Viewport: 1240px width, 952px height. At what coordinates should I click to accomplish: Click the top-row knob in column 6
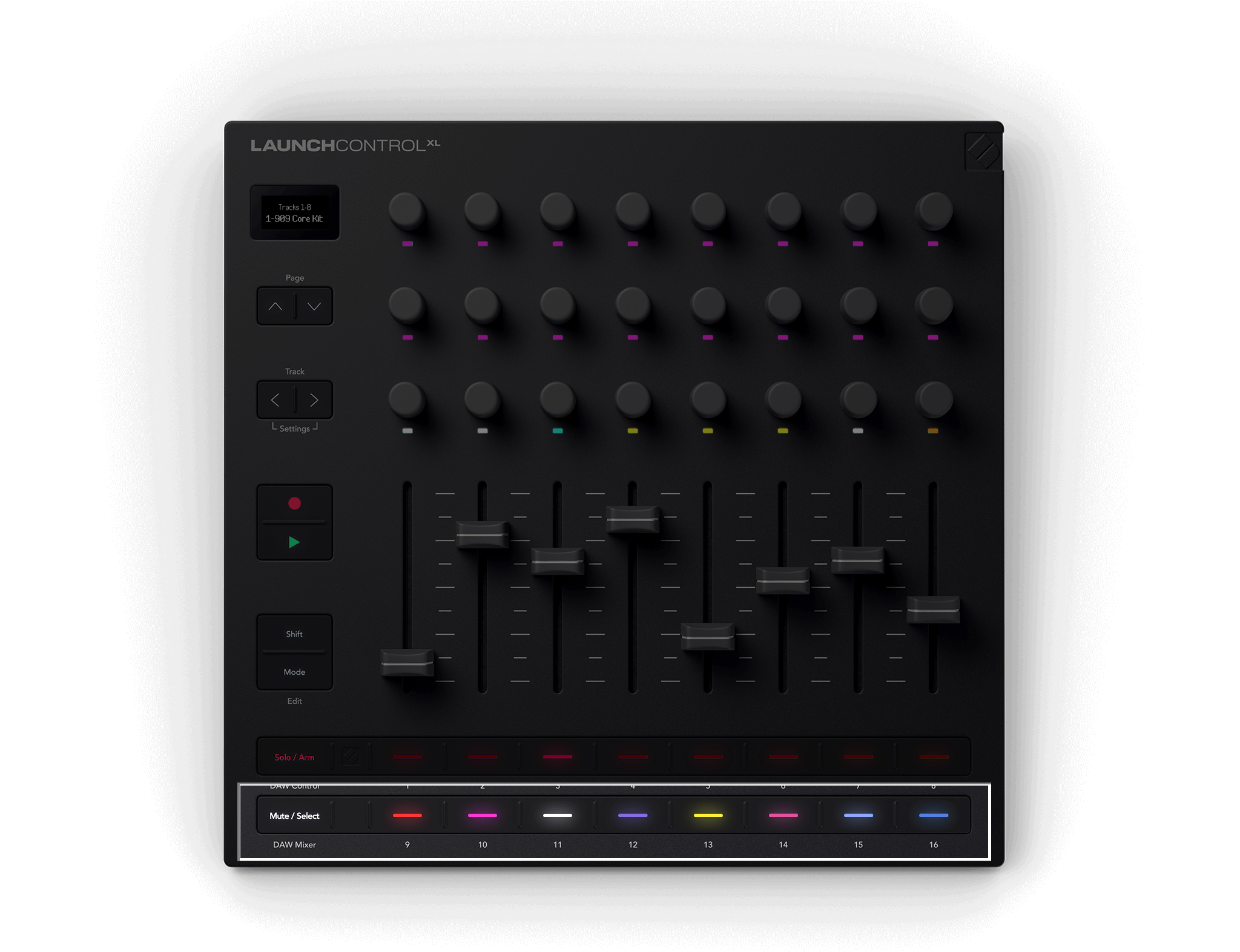pos(783,211)
